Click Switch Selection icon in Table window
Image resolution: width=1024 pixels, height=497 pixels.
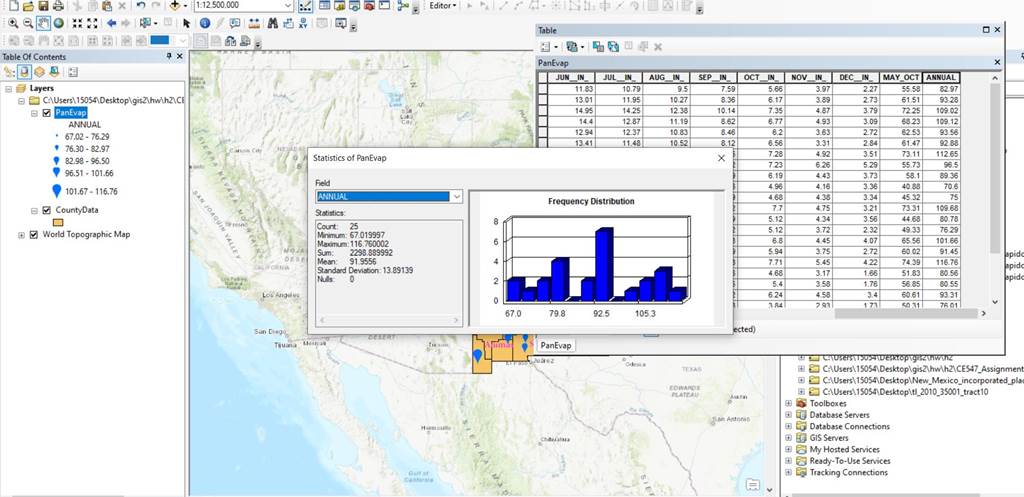tap(613, 46)
